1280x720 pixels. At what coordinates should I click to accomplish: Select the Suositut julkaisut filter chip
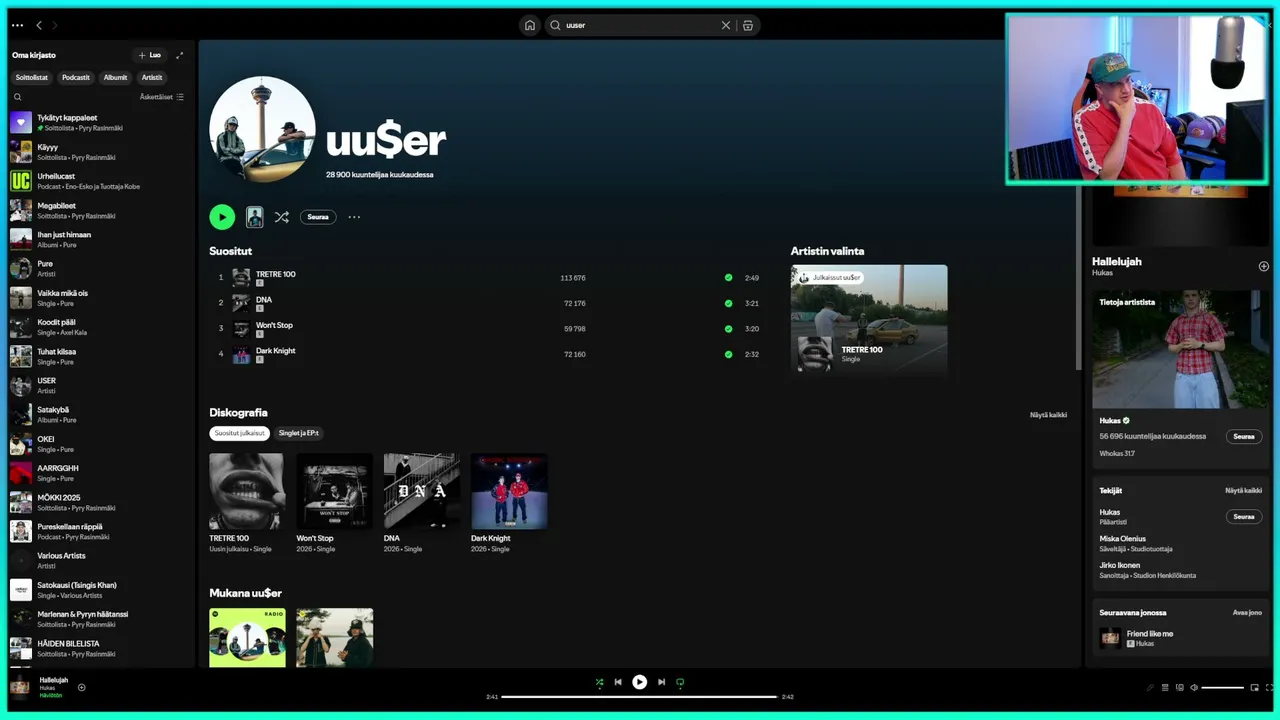[x=240, y=433]
